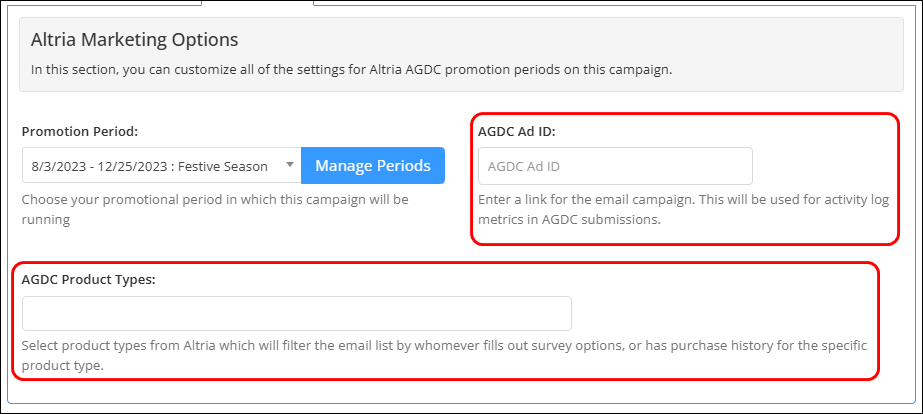
Task: Click the arrow on the Festive Season selector
Action: coord(290,165)
